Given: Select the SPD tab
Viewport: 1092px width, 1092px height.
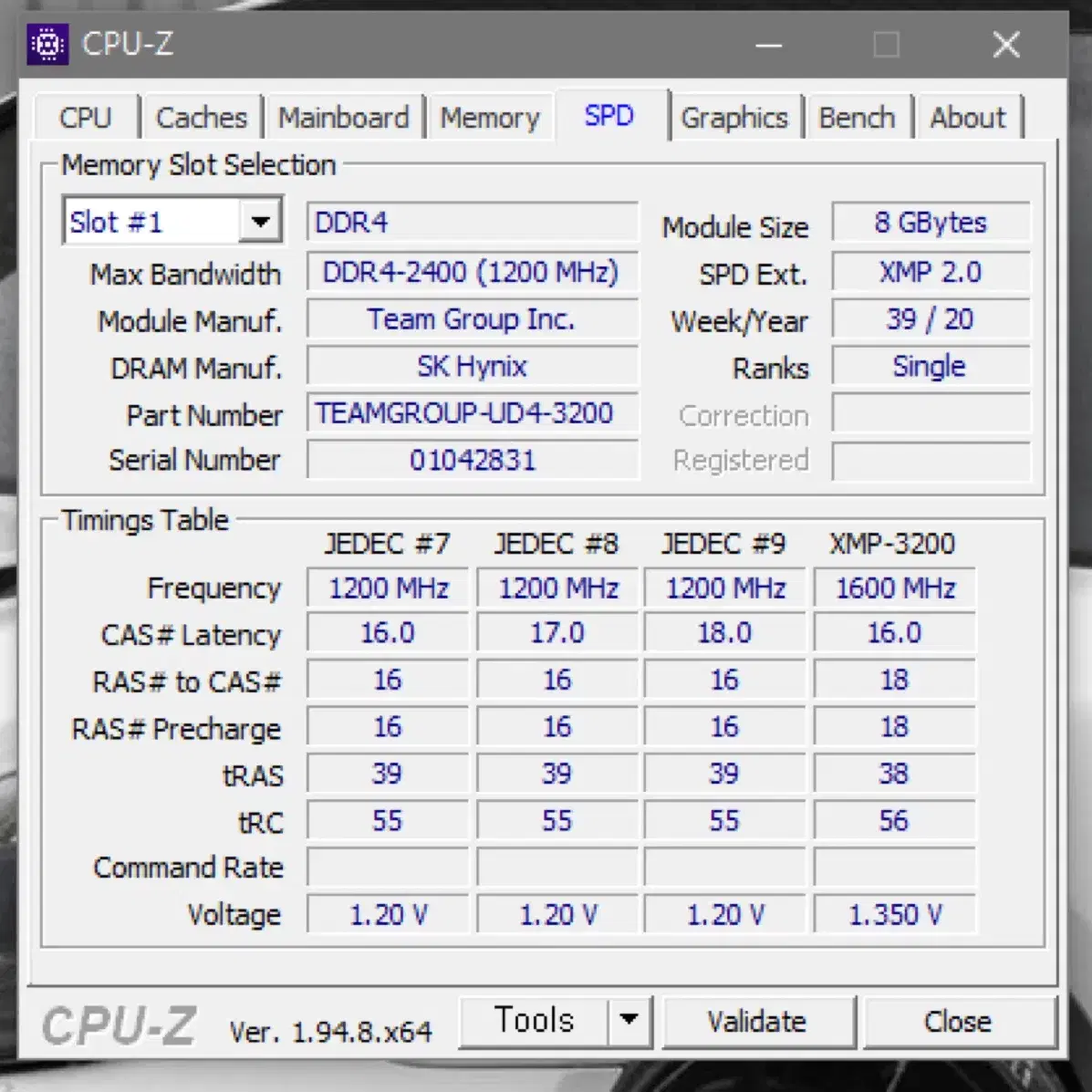Looking at the screenshot, I should tap(609, 115).
